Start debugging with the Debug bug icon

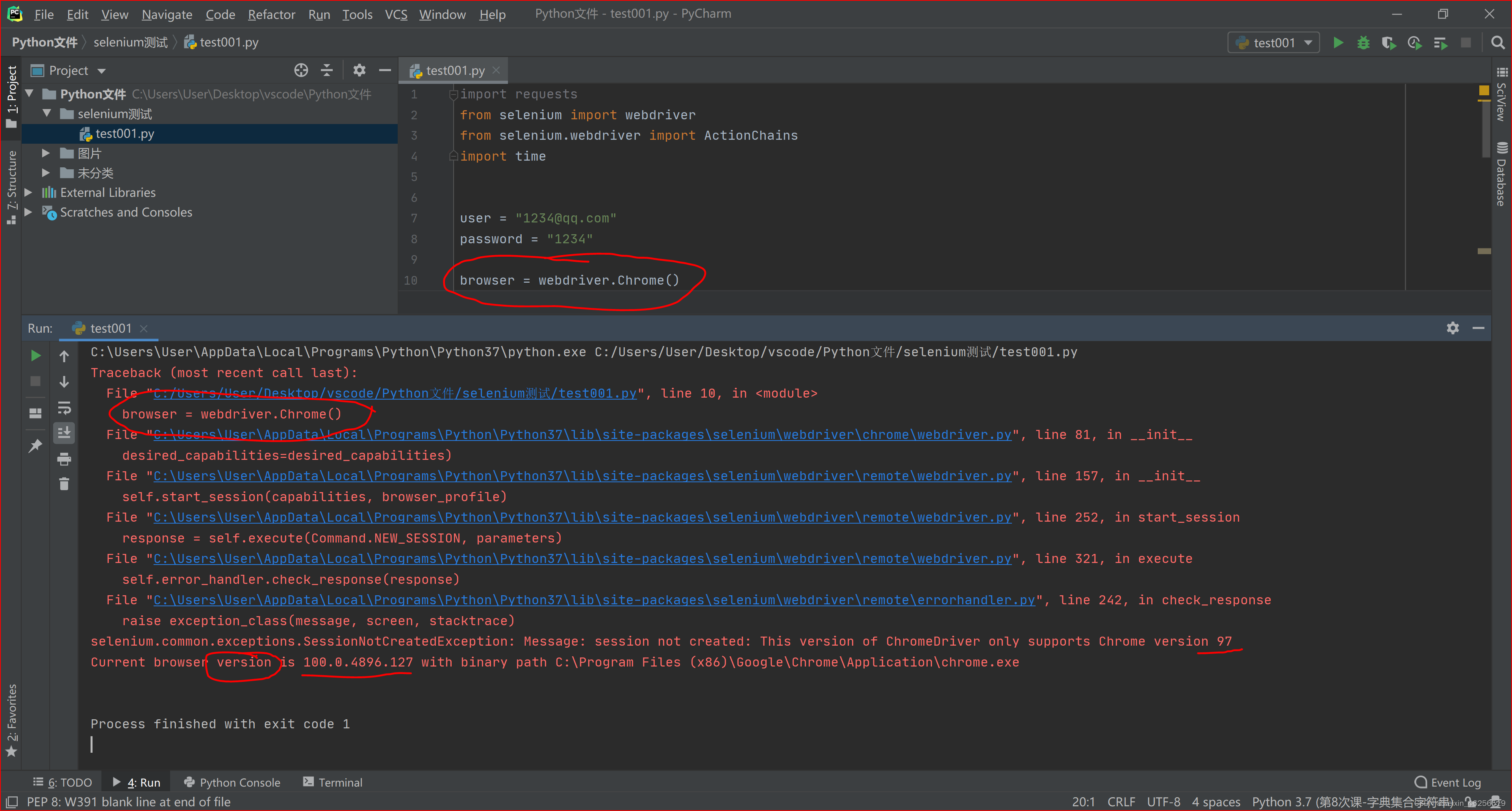tap(1363, 43)
